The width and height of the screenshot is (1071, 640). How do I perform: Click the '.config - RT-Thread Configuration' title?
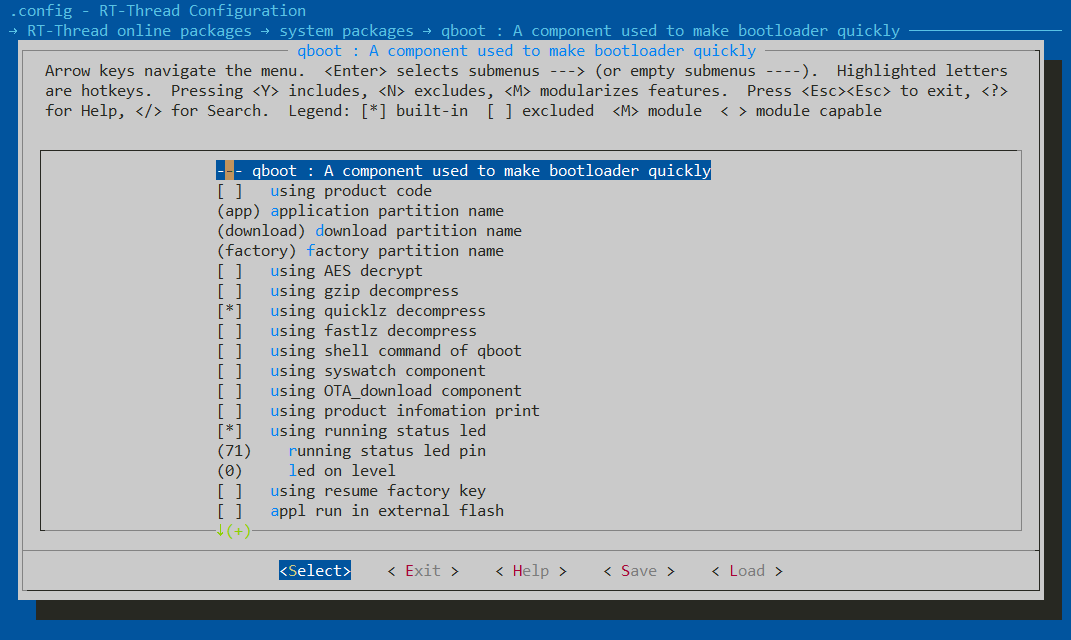pyautogui.click(x=158, y=11)
